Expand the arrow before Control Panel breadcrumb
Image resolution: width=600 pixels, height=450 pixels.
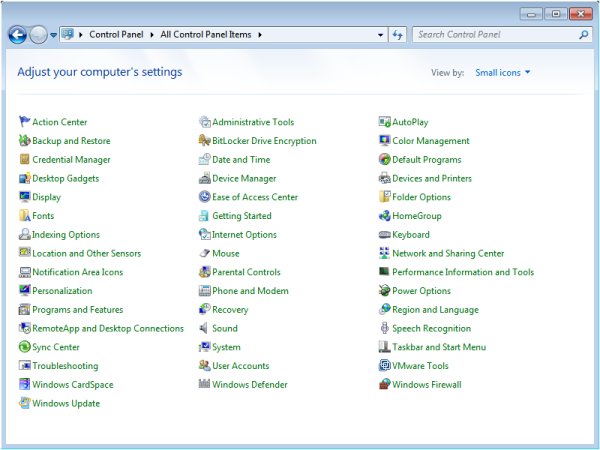(81, 35)
